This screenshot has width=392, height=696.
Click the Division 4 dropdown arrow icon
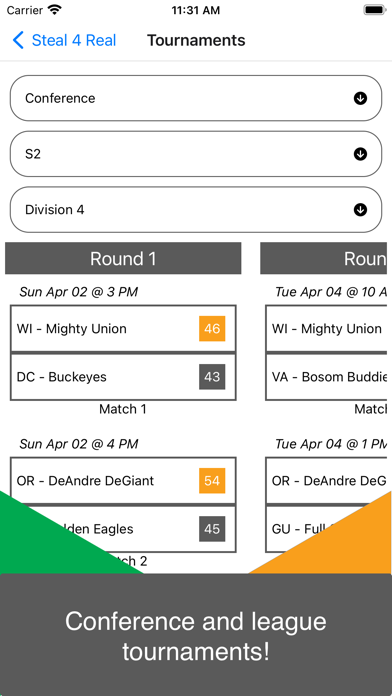360,210
